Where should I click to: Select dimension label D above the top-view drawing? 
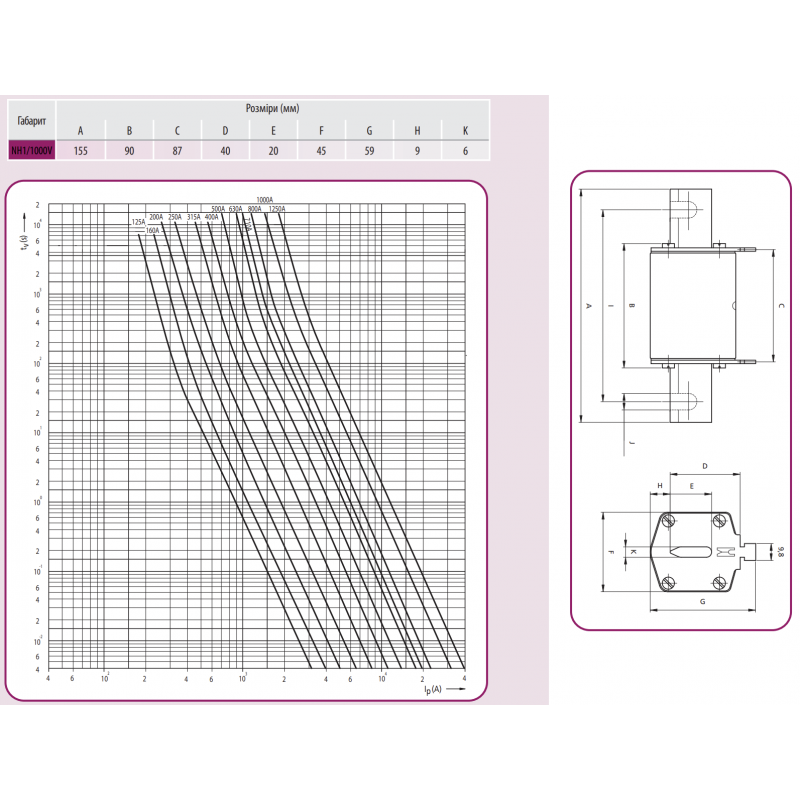coord(704,466)
